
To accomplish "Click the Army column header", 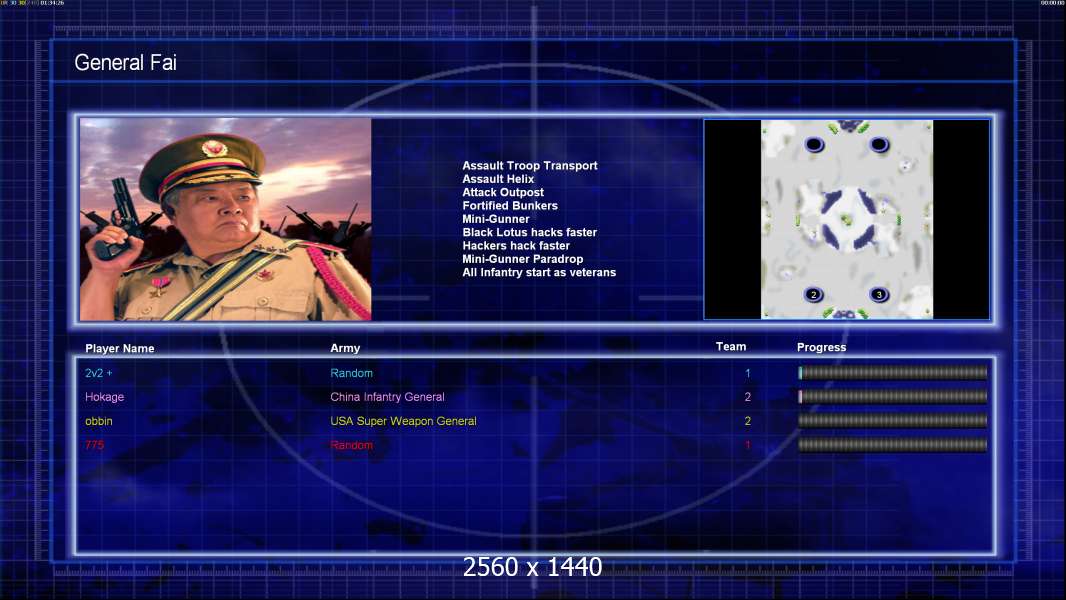I will pos(345,348).
